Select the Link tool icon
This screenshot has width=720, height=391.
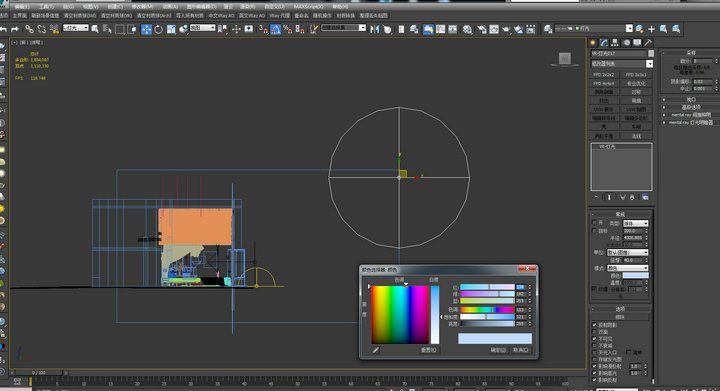(x=29, y=29)
